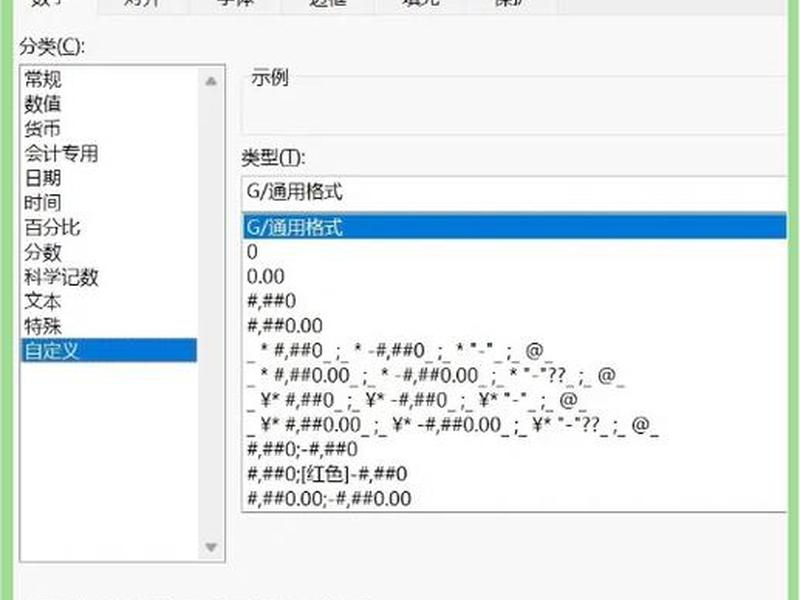Viewport: 800px width, 600px height.
Task: Choose the #,##0.00;-#,##0.00 format
Action: tap(515, 498)
